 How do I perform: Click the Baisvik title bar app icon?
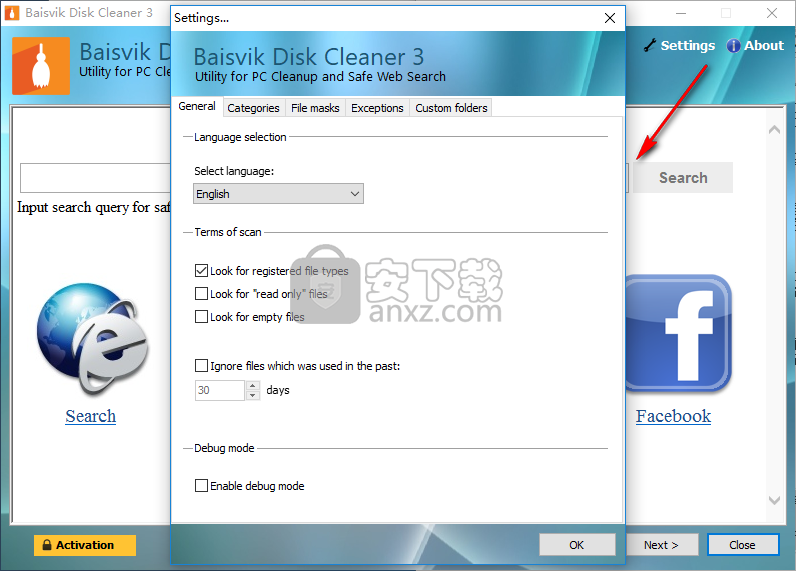[x=12, y=13]
